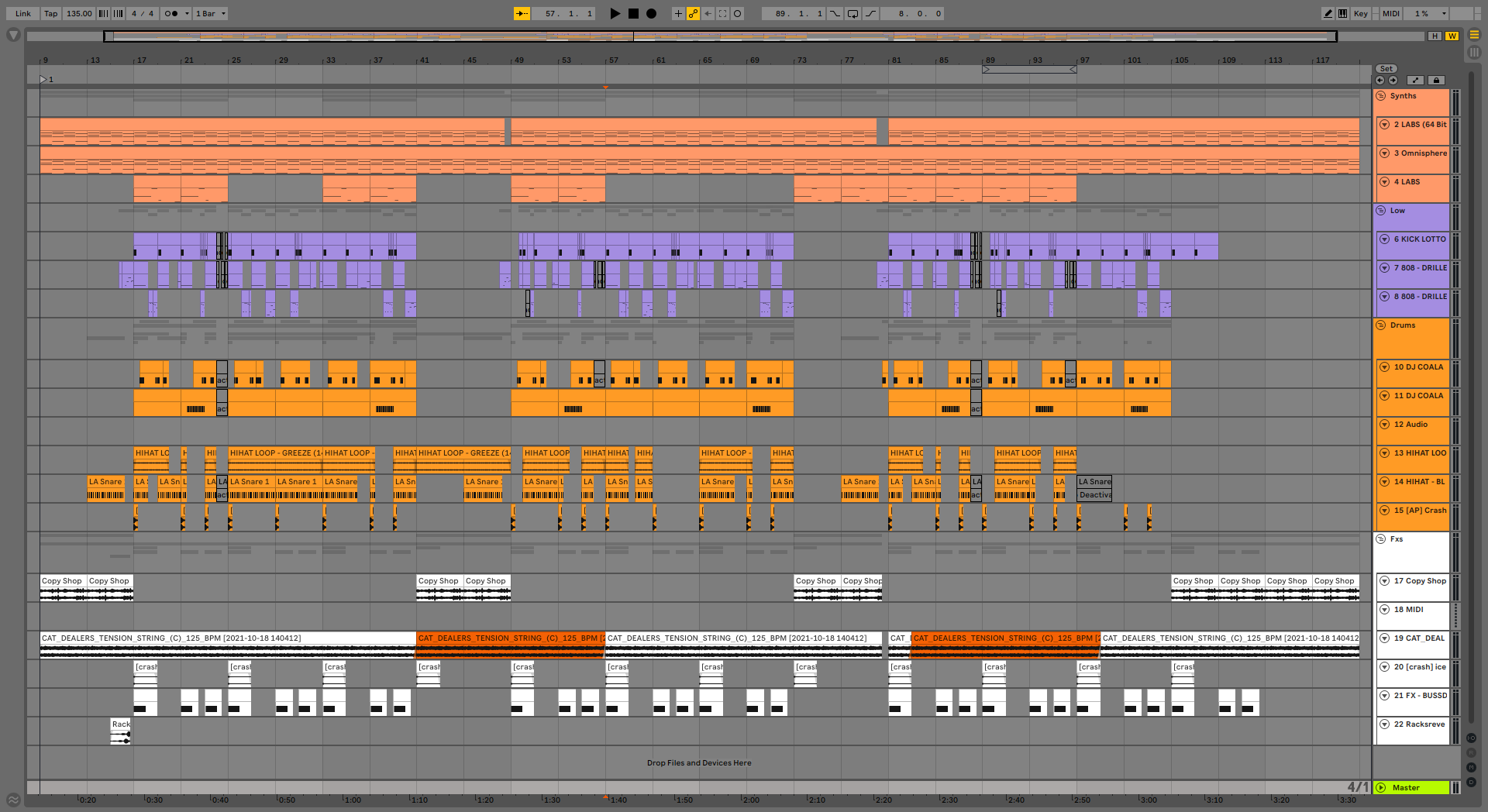Click the MIDI Arrangement Overdub plus icon
This screenshot has height=812, width=1488.
(x=678, y=13)
